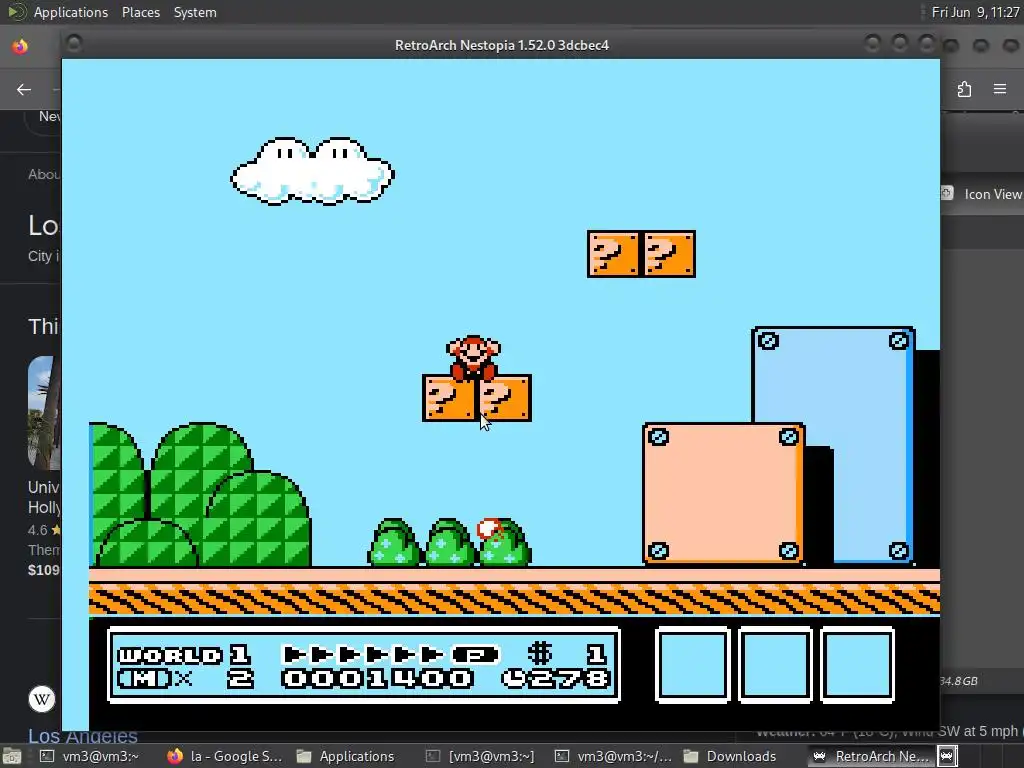Image resolution: width=1024 pixels, height=768 pixels.
Task: Open the Applications menu in top panel
Action: (71, 12)
